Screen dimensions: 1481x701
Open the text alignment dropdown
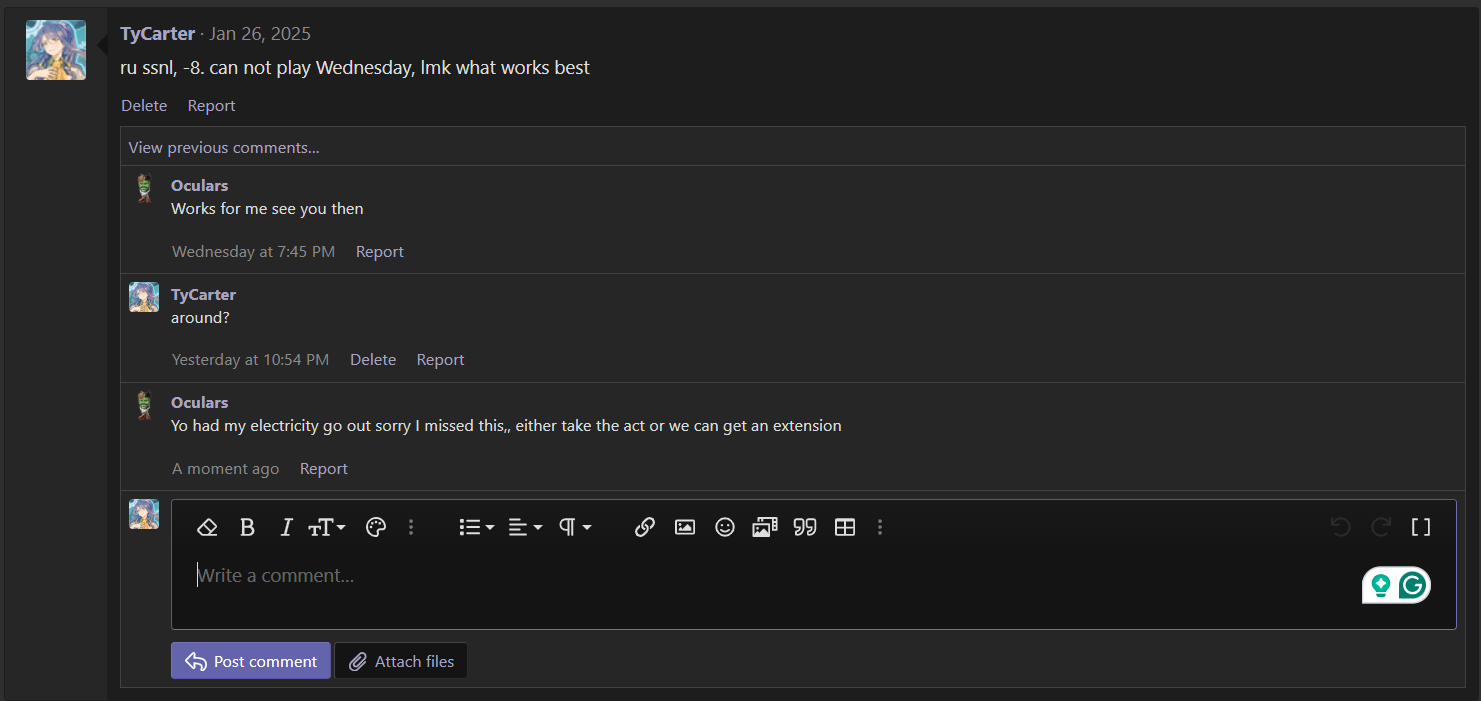[x=525, y=527]
